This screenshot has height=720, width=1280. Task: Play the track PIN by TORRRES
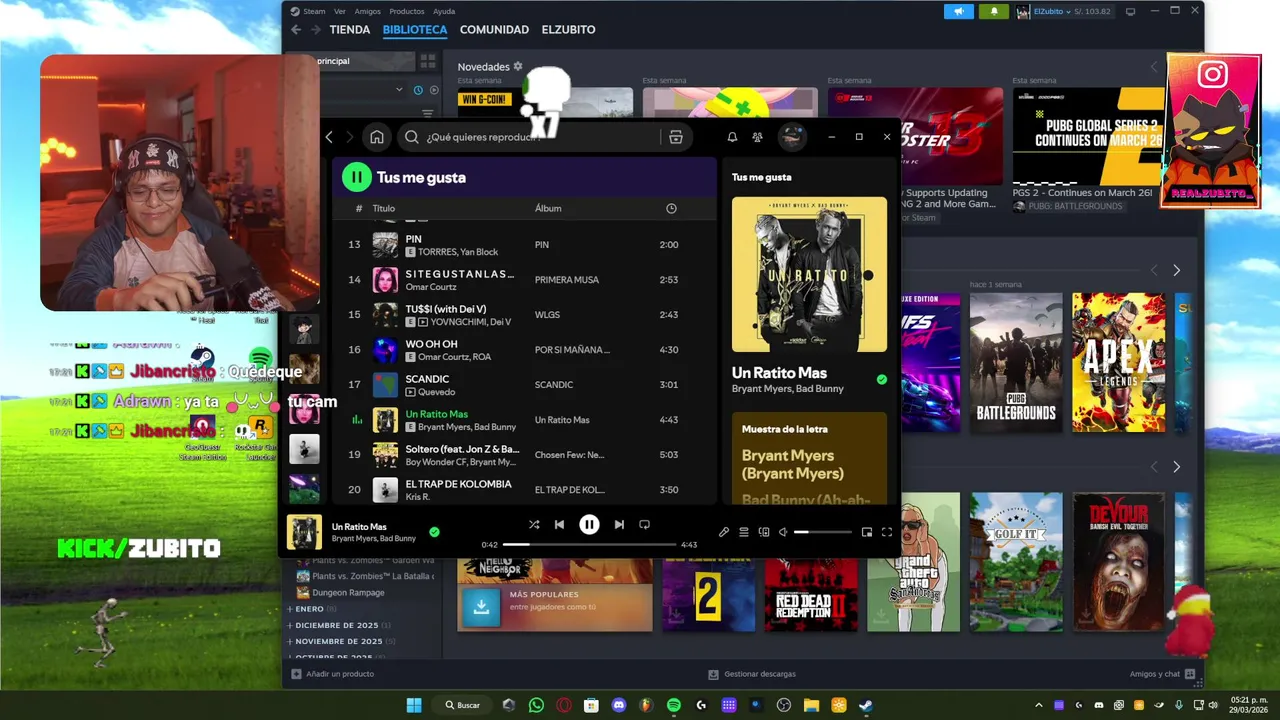click(525, 245)
